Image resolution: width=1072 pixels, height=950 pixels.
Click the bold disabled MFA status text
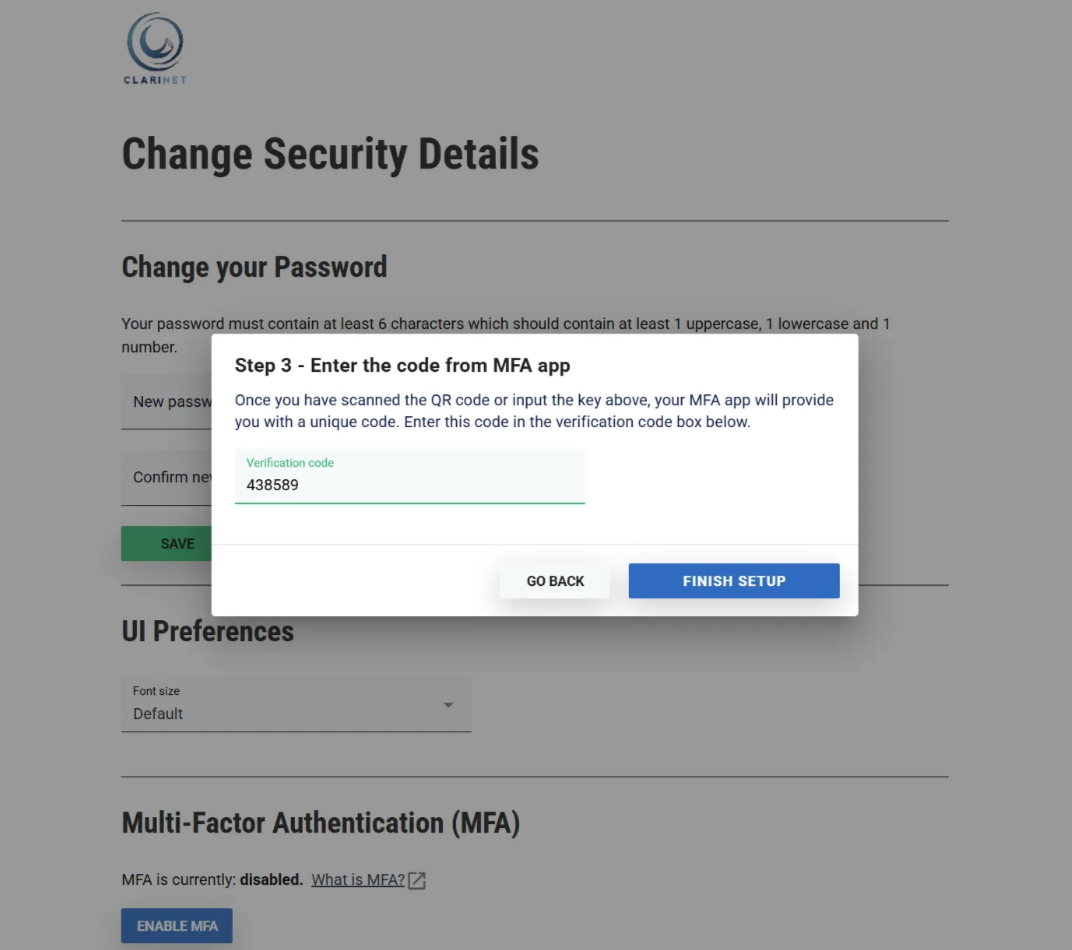click(271, 880)
